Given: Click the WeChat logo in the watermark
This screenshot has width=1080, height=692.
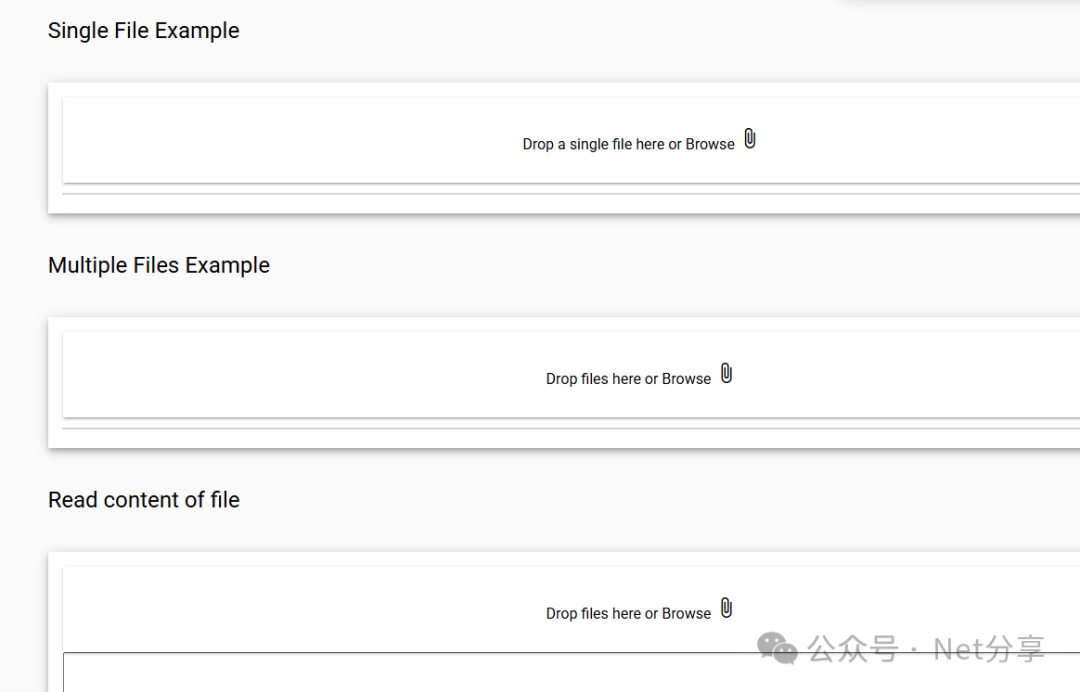Looking at the screenshot, I should click(777, 648).
